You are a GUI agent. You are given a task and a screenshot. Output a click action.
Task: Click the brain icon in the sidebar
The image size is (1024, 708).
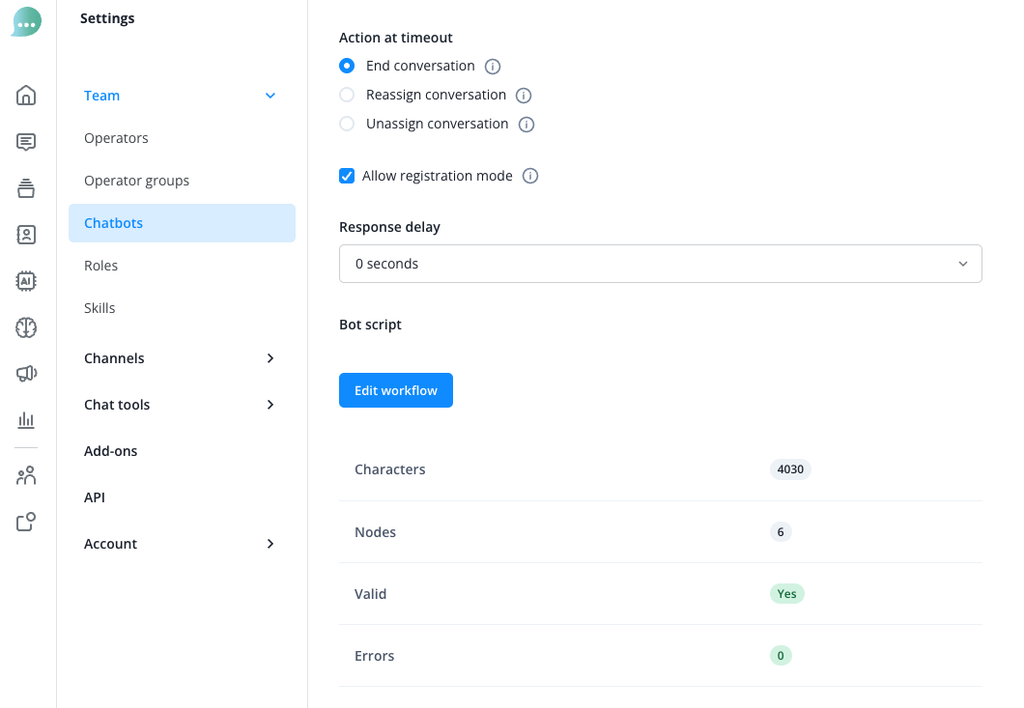(26, 327)
